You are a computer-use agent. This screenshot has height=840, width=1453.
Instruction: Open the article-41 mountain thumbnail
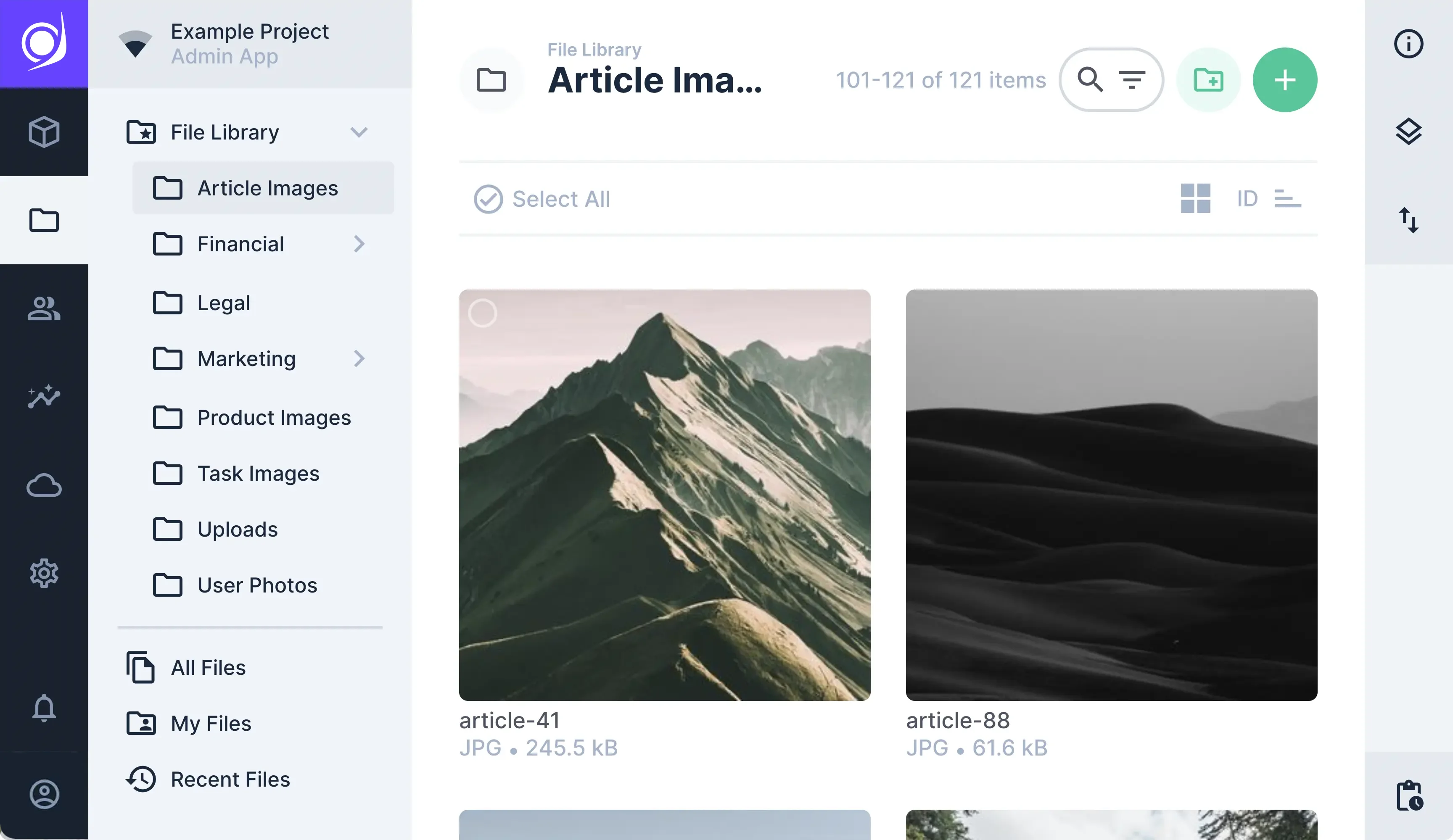(664, 495)
